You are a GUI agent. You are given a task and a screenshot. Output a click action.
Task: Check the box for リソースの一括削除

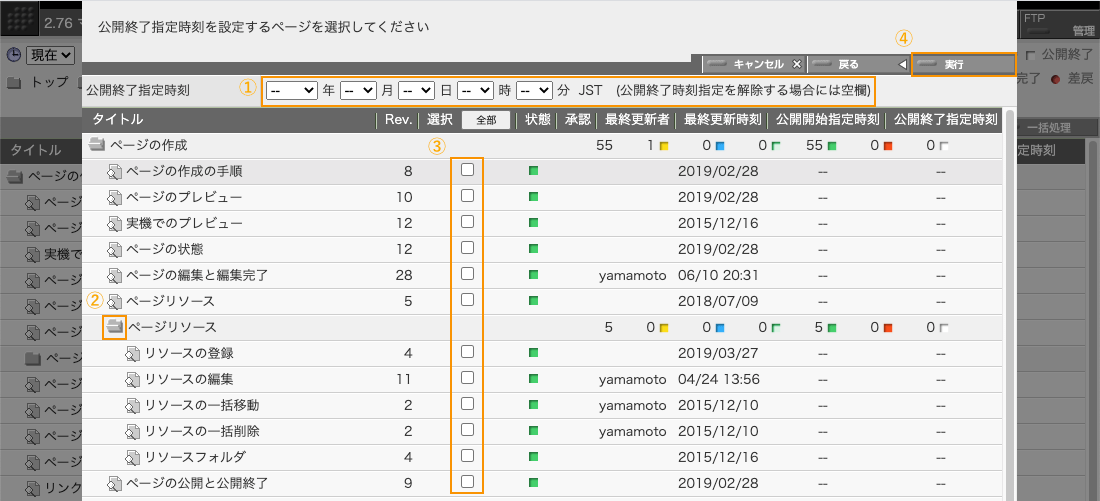[467, 429]
